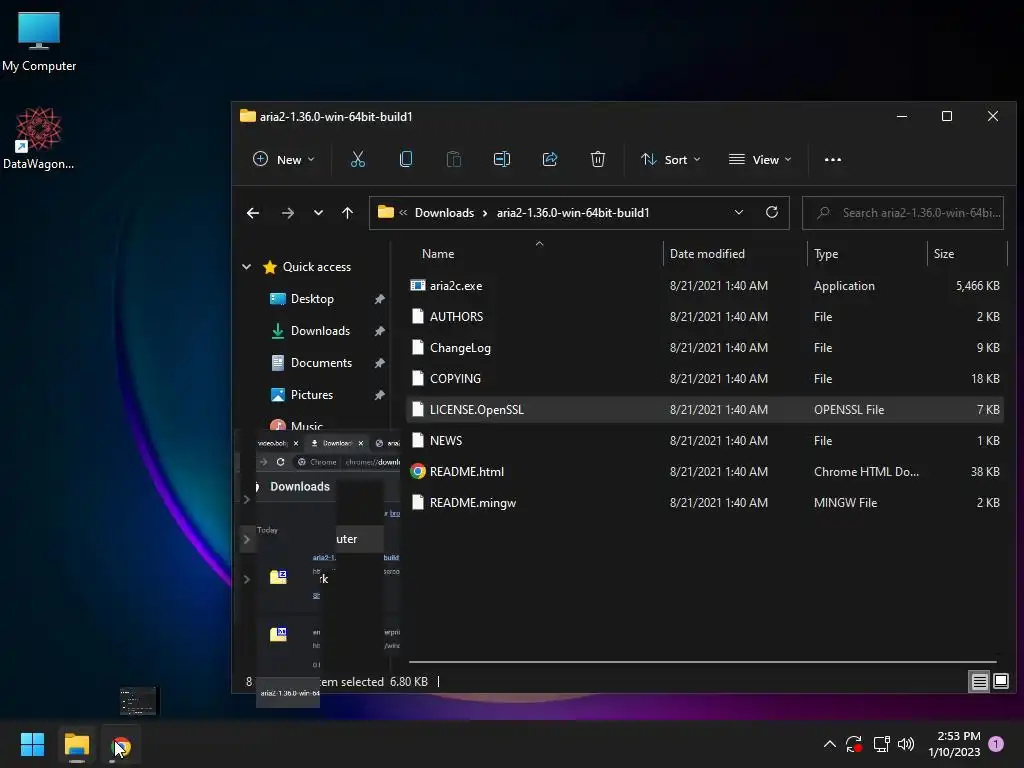
Task: Open the View dropdown menu
Action: pyautogui.click(x=760, y=159)
